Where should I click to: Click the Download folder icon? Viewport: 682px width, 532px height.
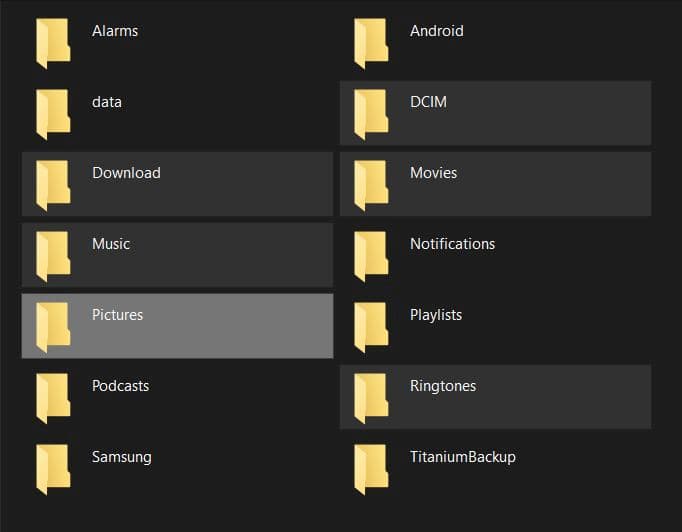tap(53, 185)
